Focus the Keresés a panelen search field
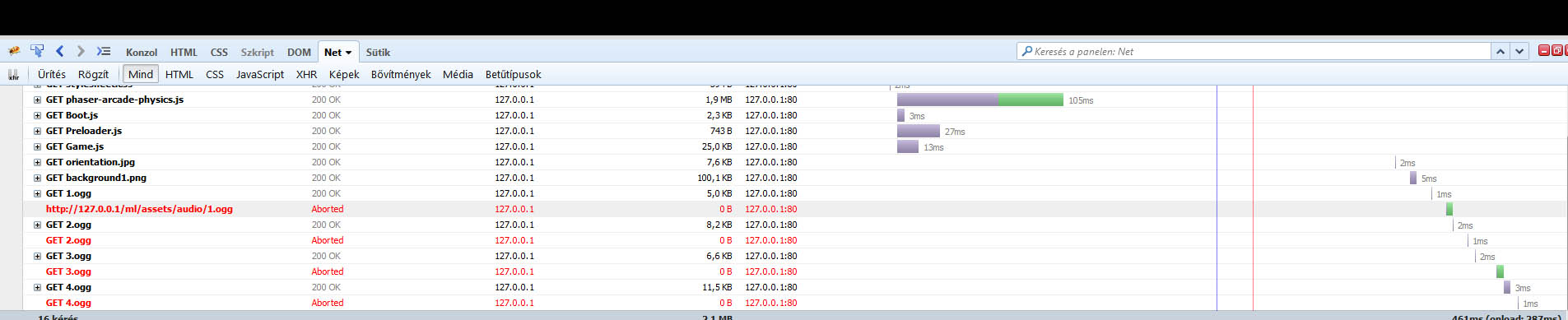Screen dimensions: 1568x320 pos(1254,51)
